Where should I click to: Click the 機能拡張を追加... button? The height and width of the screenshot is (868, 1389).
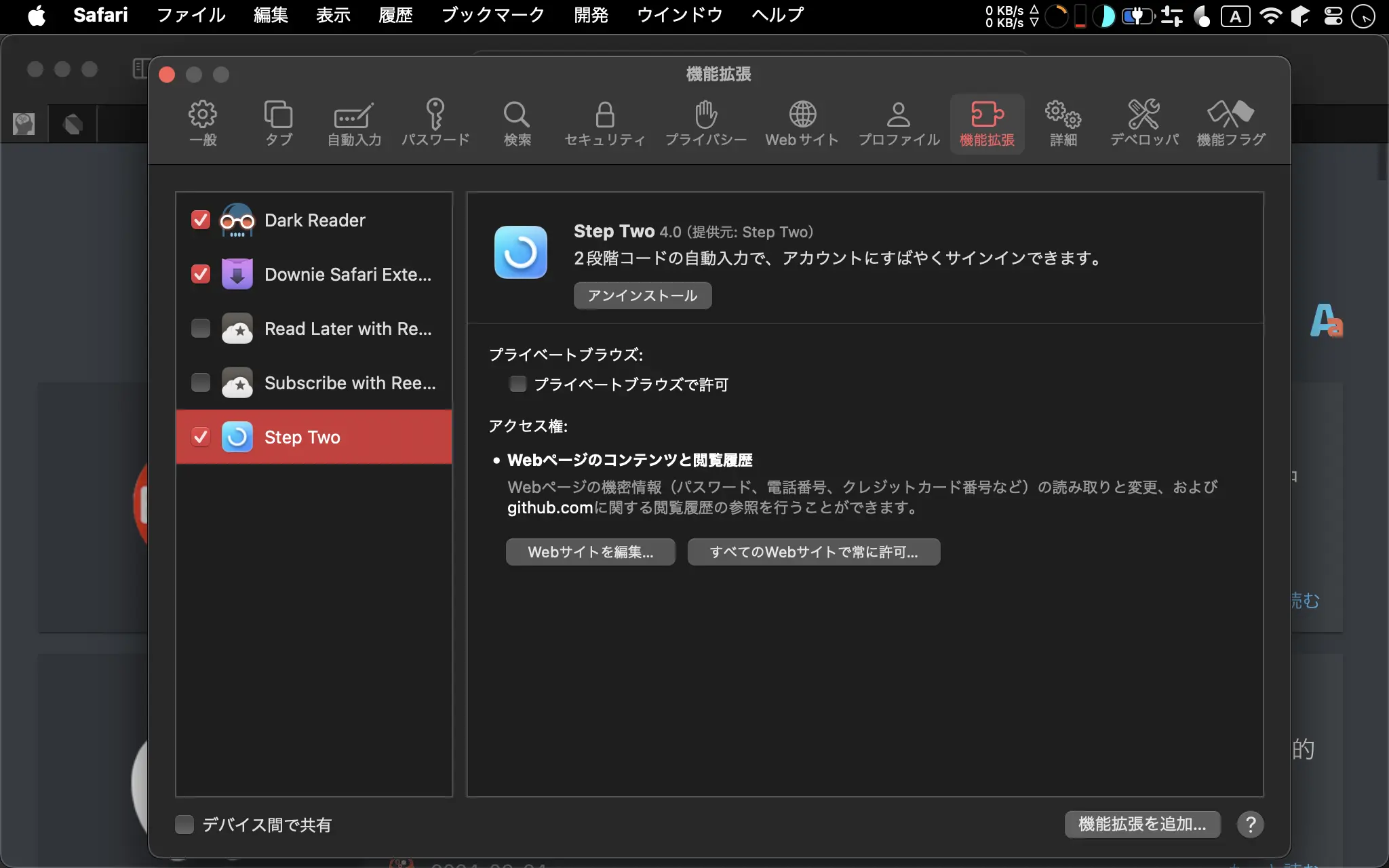(x=1142, y=825)
